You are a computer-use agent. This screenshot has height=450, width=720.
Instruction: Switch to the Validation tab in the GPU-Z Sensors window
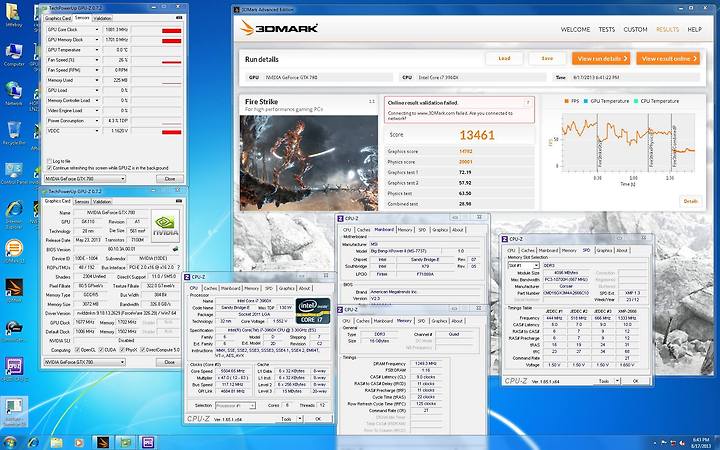pyautogui.click(x=102, y=18)
